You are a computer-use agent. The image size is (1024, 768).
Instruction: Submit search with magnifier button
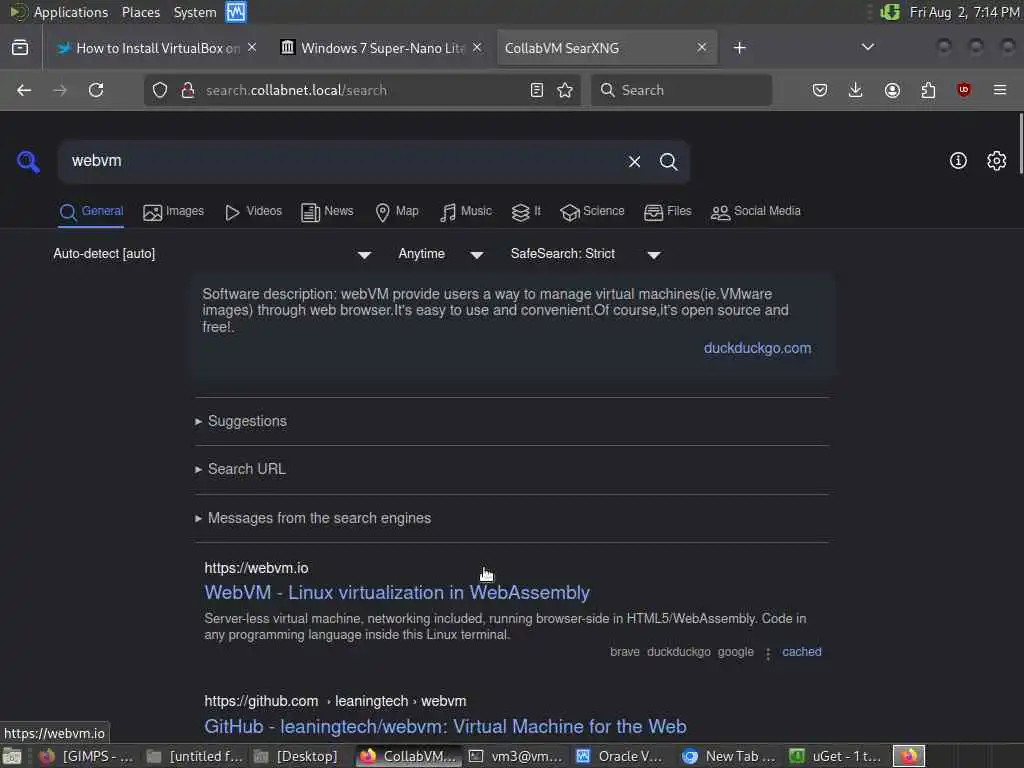[668, 161]
